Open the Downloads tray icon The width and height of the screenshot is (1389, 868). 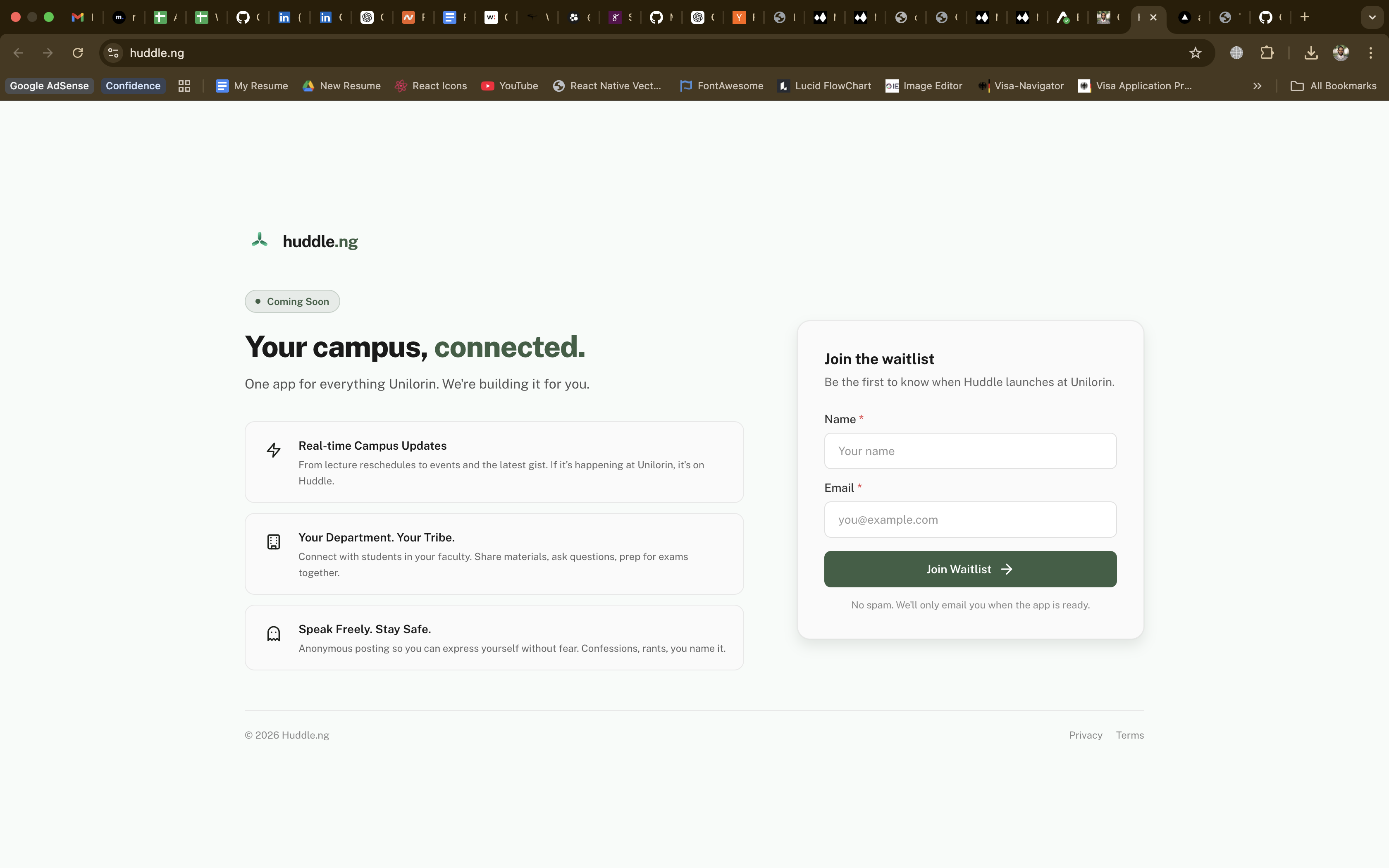click(1311, 53)
